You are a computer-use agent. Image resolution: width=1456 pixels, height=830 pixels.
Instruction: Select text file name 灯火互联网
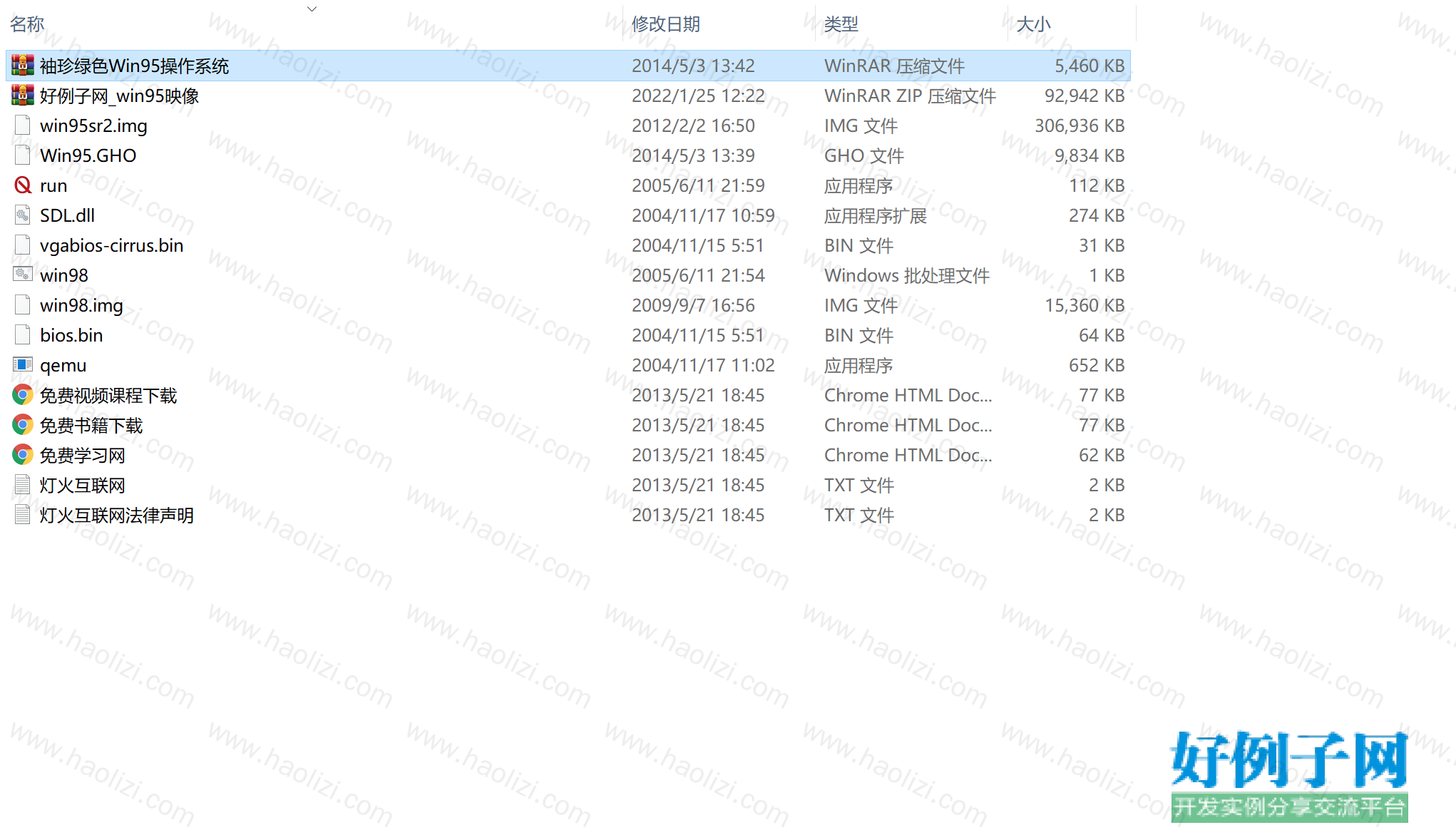83,486
